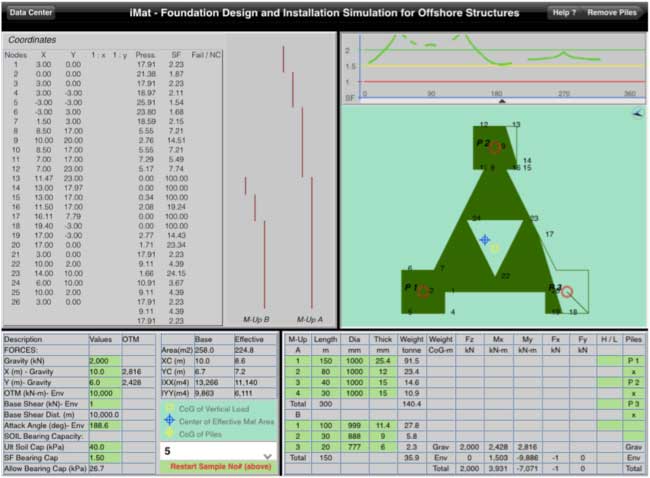Toggle the P 1 cell in Piles column
This screenshot has height=478, width=650.
631,361
